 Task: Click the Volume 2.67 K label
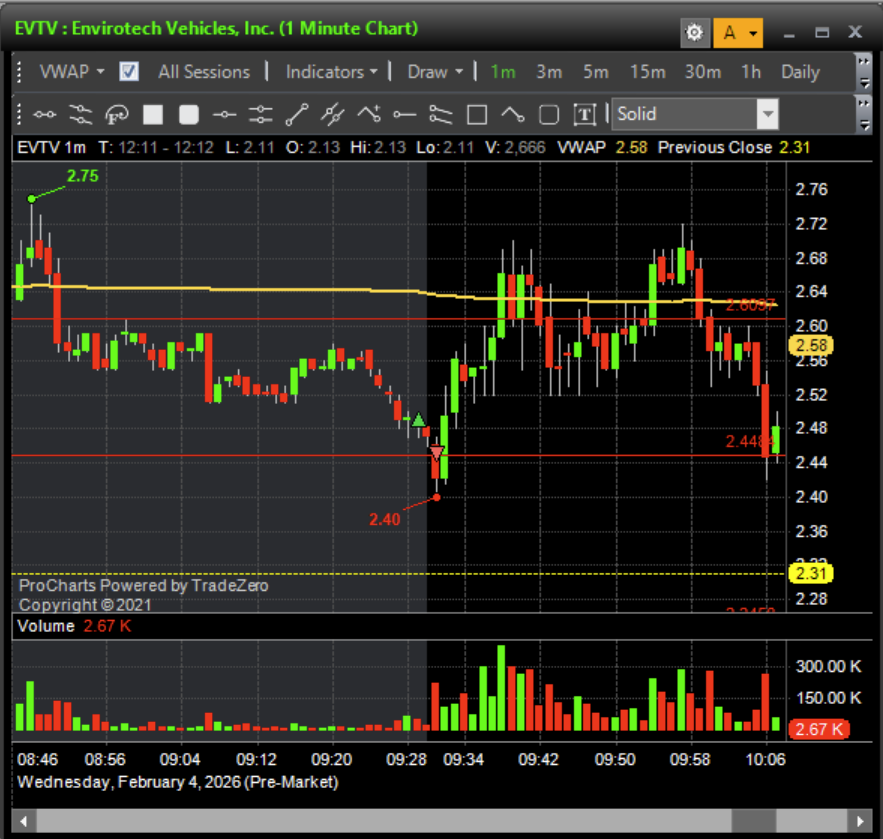pyautogui.click(x=74, y=626)
